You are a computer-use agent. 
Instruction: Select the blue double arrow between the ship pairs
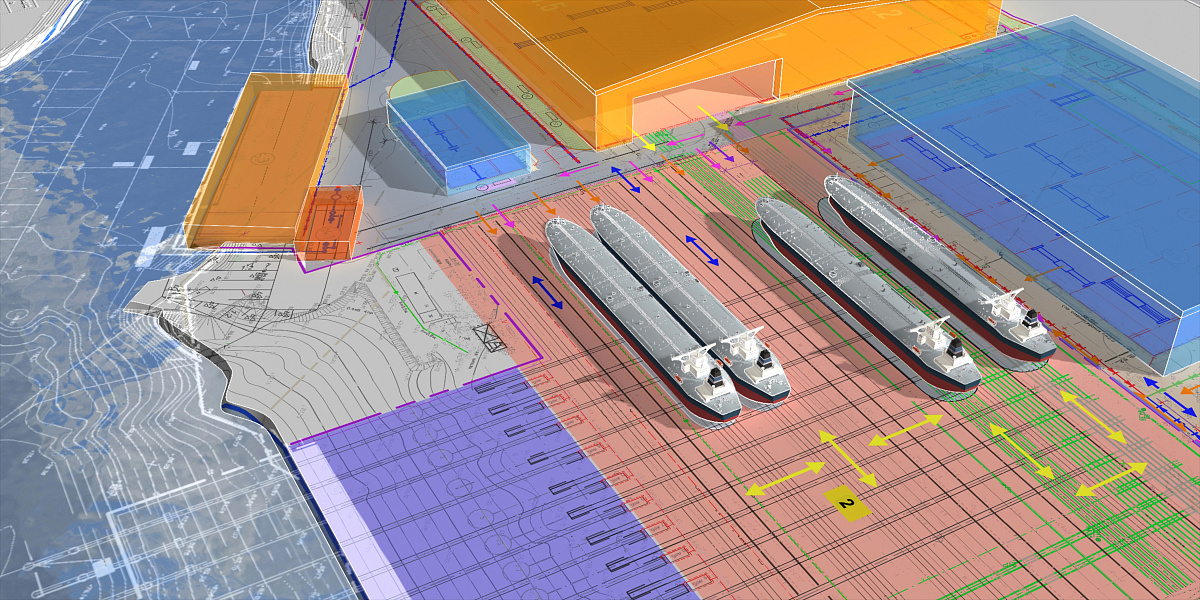click(x=701, y=249)
